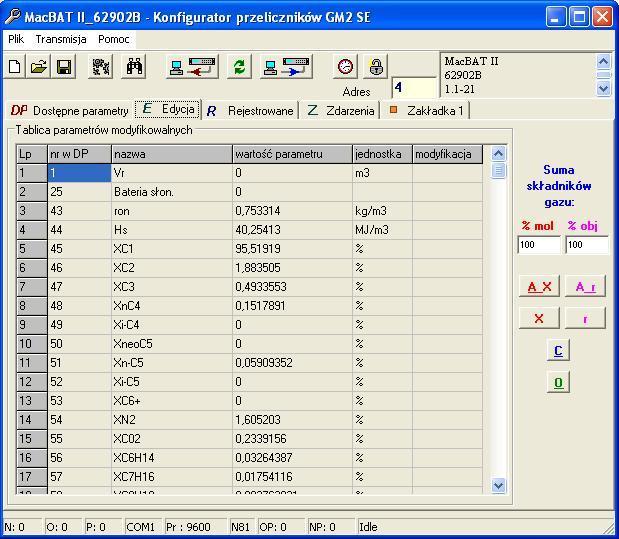Click the binoculars search icon
619x539 pixels.
point(134,66)
